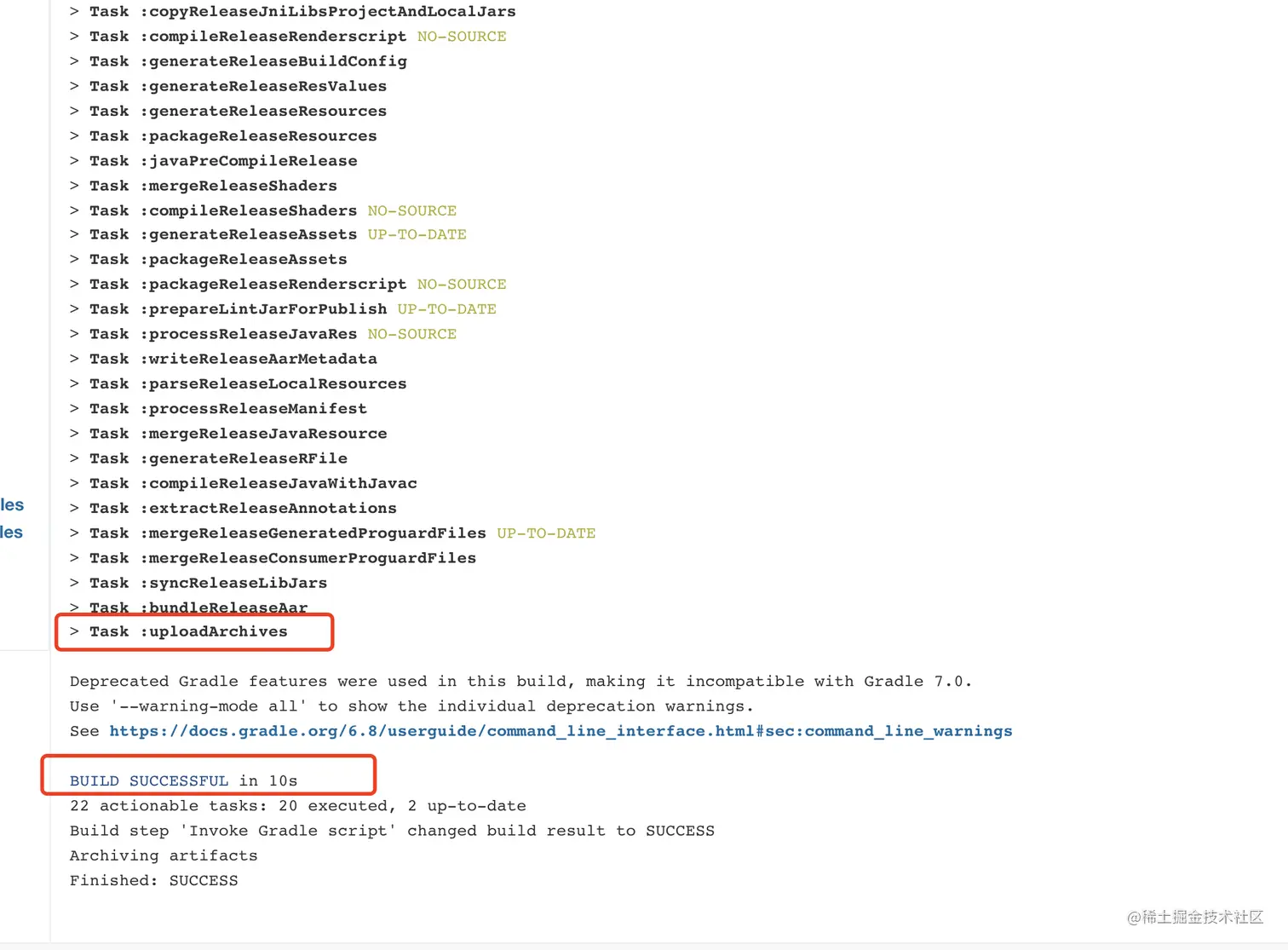
Task: Click NO-SOURCE status after compileReleaseRenderscript
Action: point(462,37)
